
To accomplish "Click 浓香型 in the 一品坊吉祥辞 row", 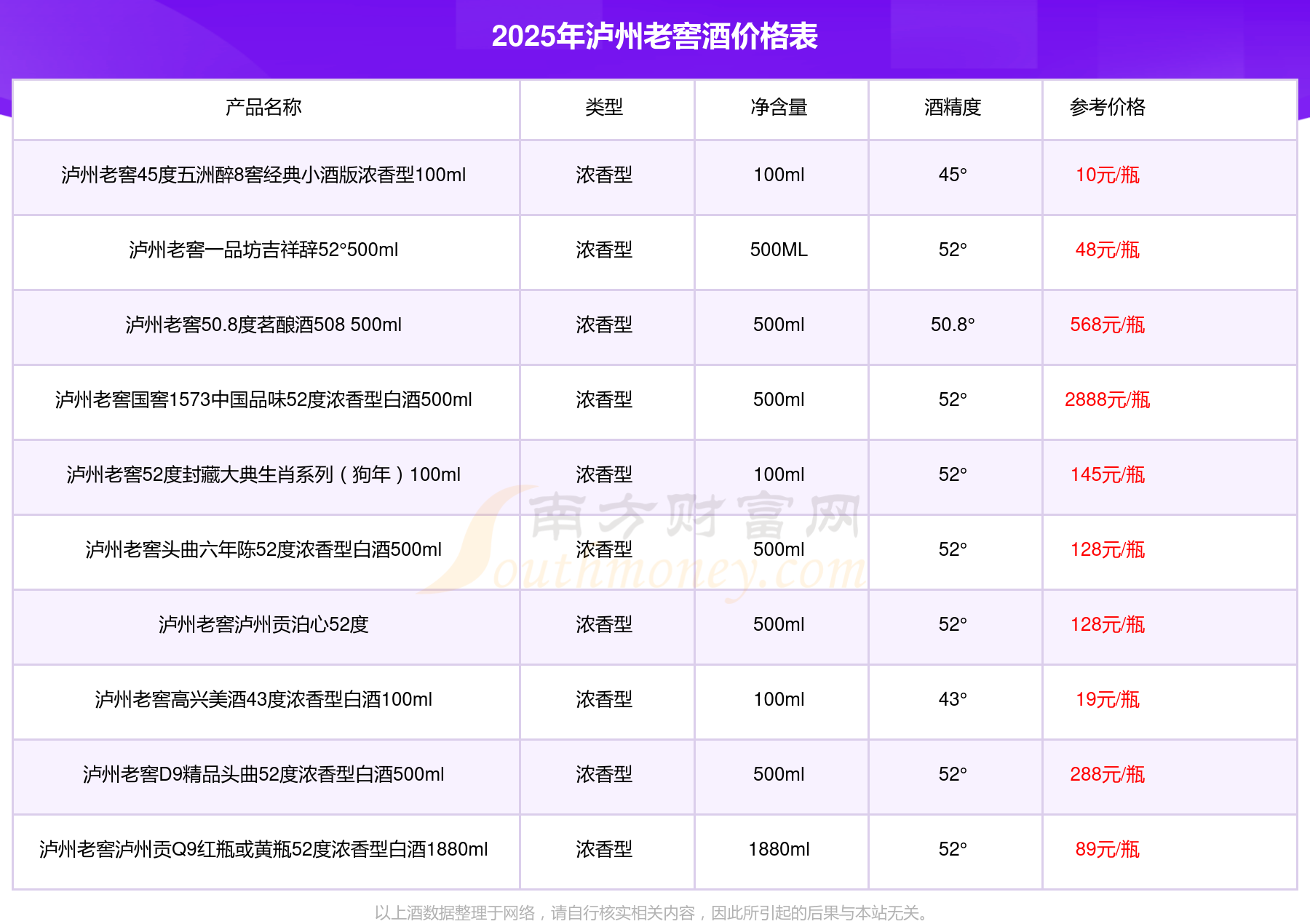I will coord(604,250).
